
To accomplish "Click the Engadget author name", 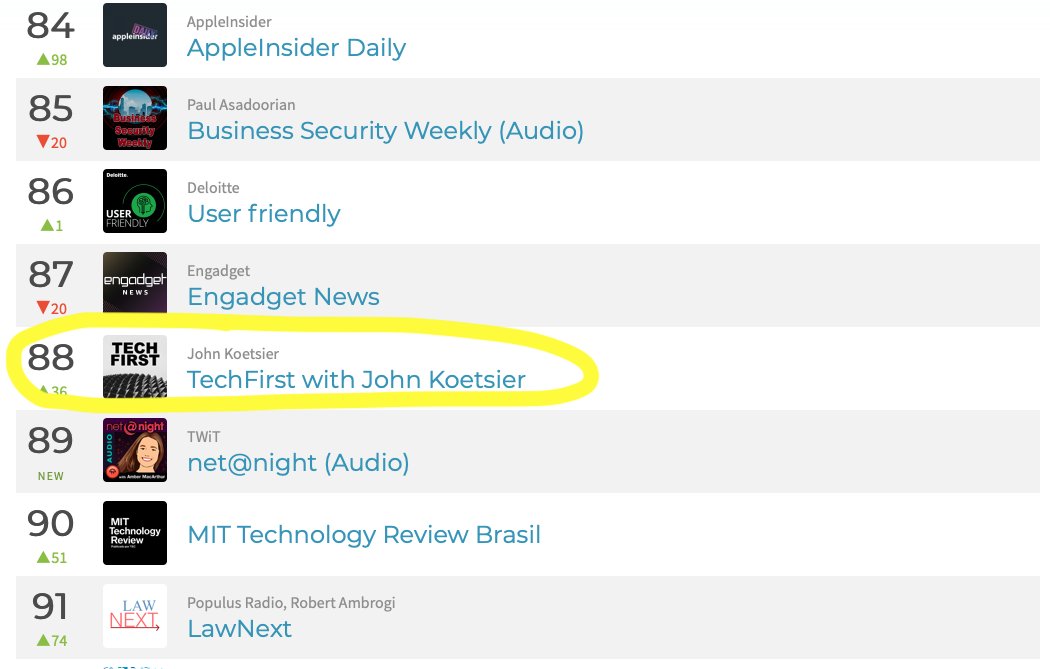I will [x=218, y=271].
